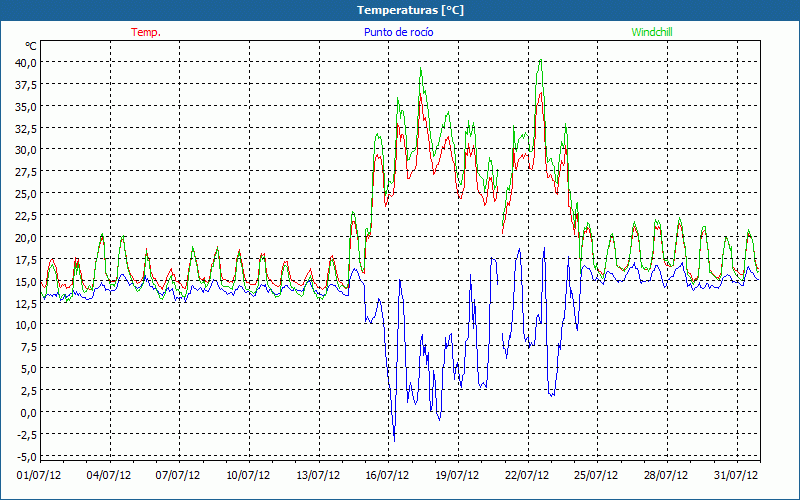800x500 pixels.
Task: Click the 16/07/12 date label
Action: [x=387, y=475]
